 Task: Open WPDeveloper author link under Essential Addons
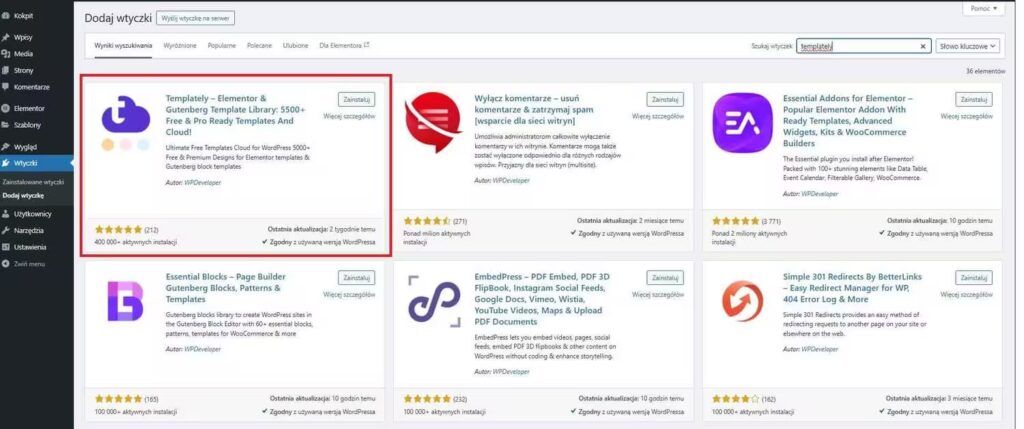820,194
